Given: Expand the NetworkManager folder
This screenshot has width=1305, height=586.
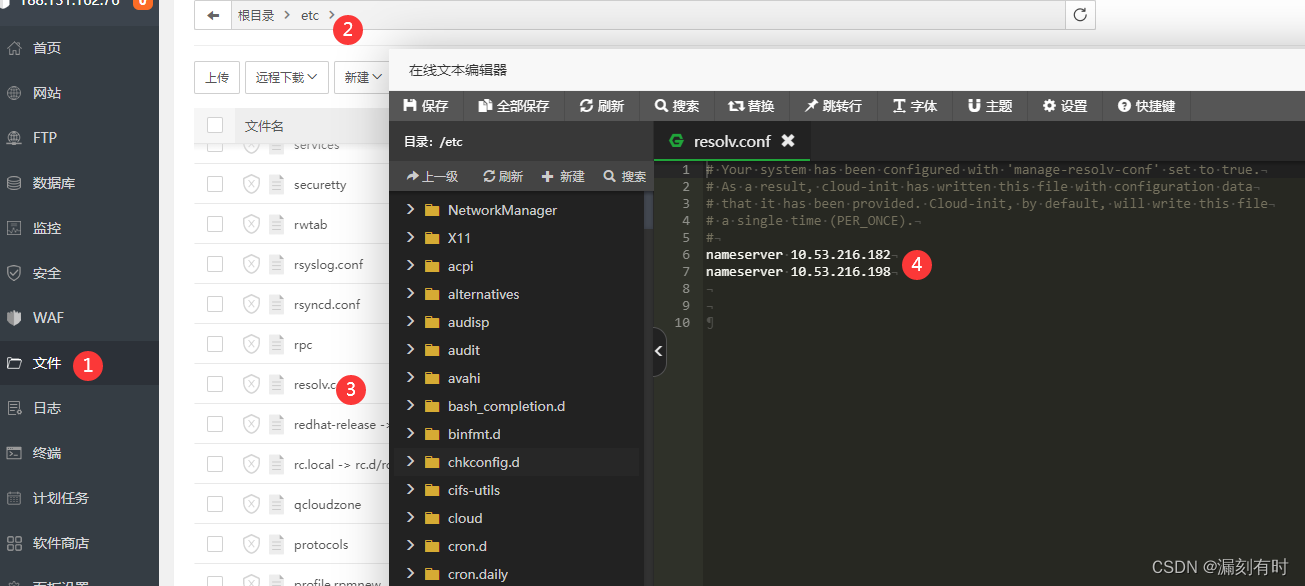Looking at the screenshot, I should 410,210.
